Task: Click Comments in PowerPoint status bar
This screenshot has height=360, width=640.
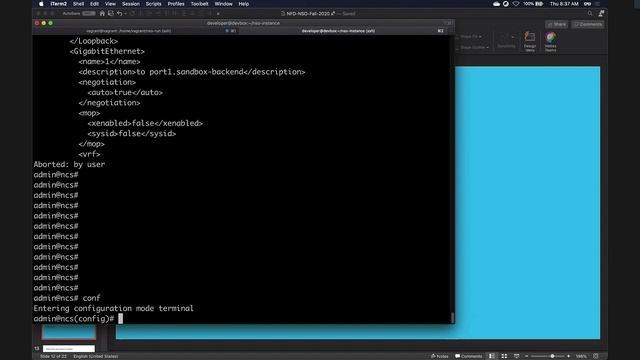Action: [x=469, y=356]
